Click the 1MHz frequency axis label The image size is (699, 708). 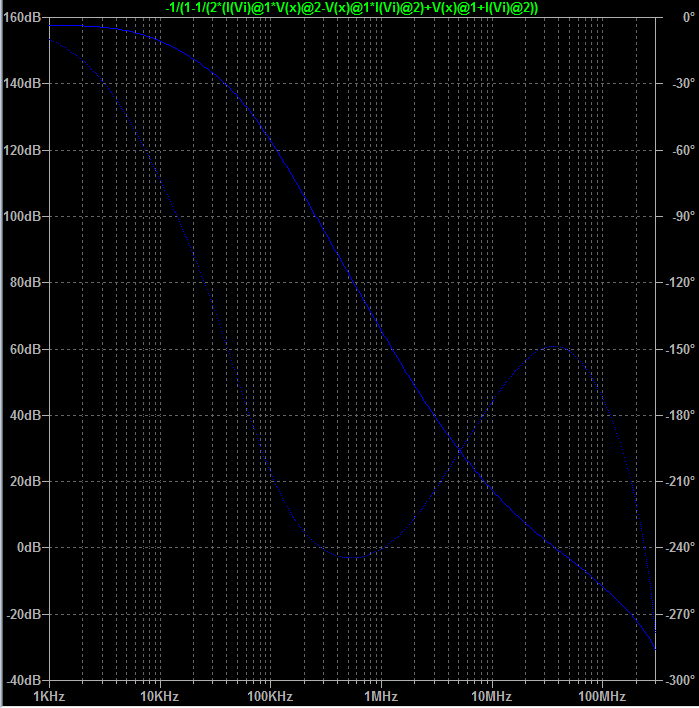381,696
